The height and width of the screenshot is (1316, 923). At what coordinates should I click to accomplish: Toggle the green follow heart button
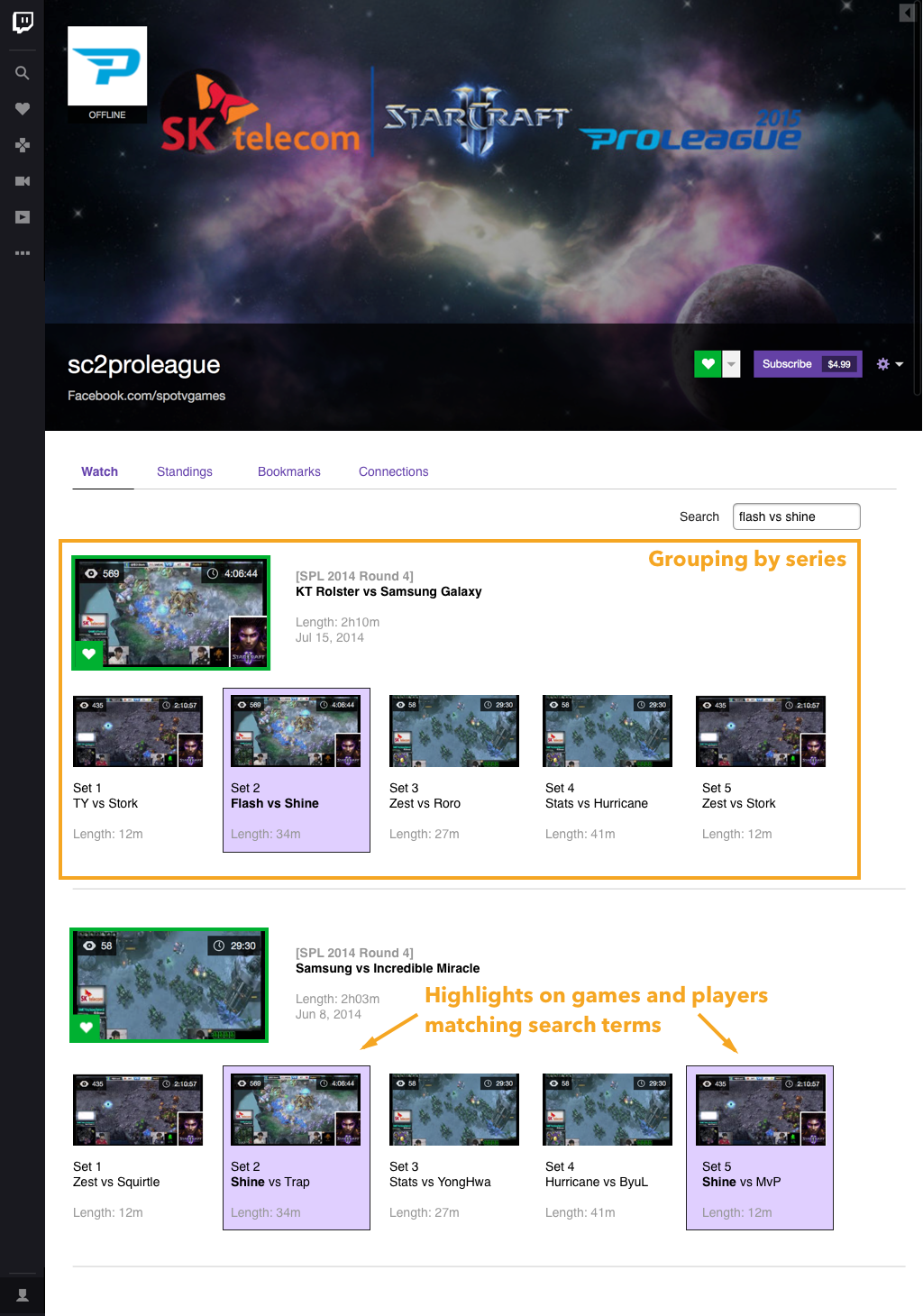point(708,364)
